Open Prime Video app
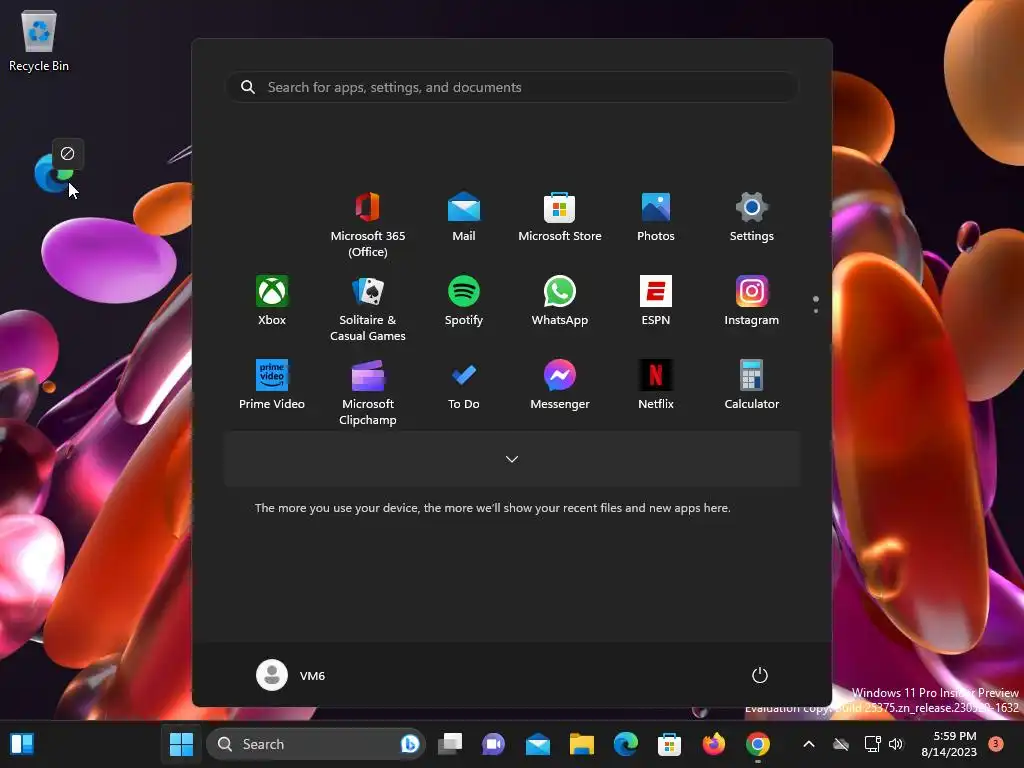Screen dimensions: 1024x768 [x=272, y=384]
